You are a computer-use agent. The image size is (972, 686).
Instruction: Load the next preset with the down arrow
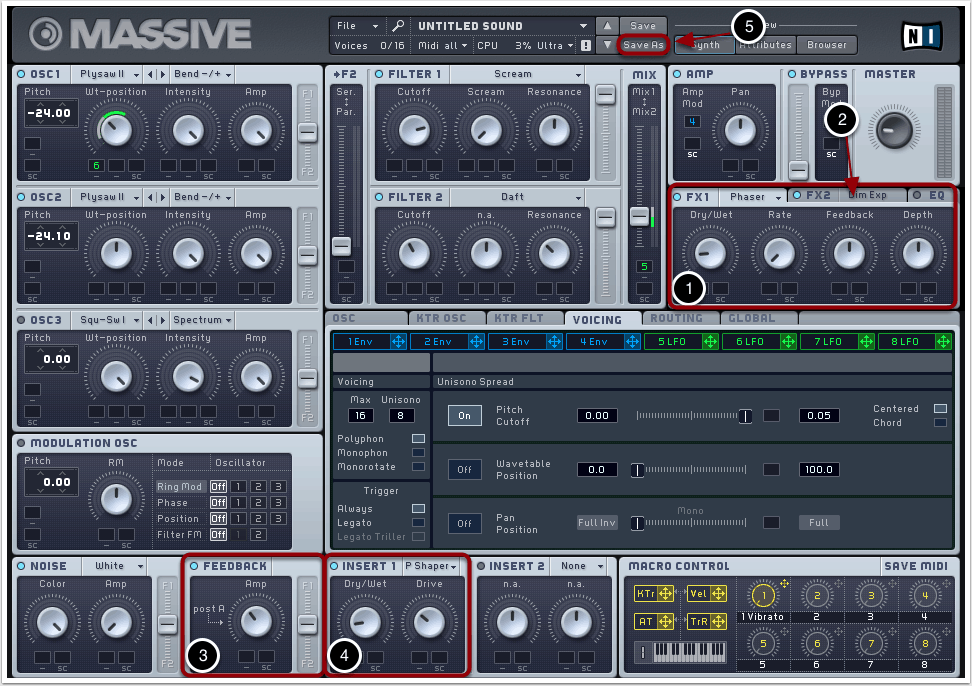607,45
